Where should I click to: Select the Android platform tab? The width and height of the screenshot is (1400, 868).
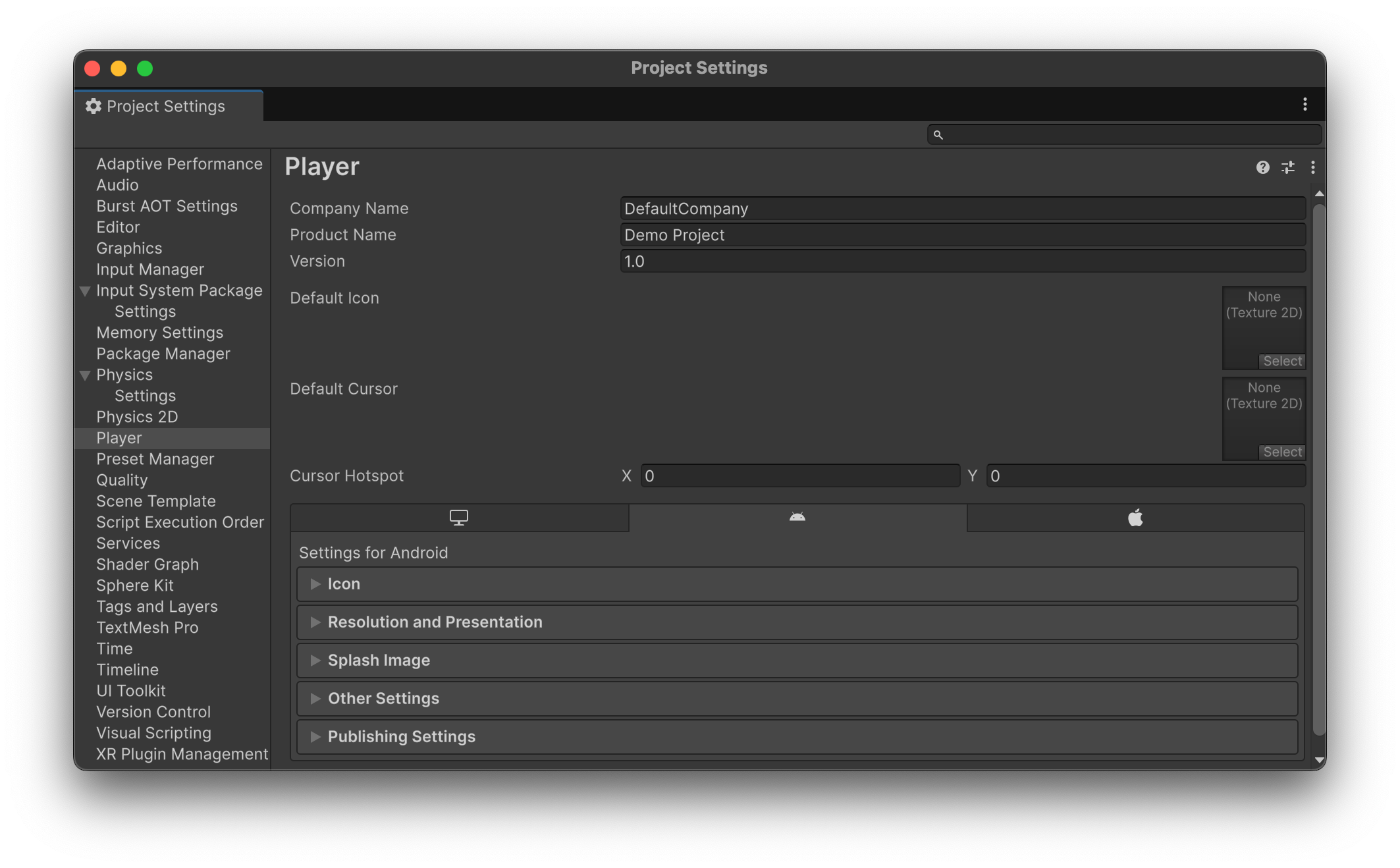click(797, 518)
